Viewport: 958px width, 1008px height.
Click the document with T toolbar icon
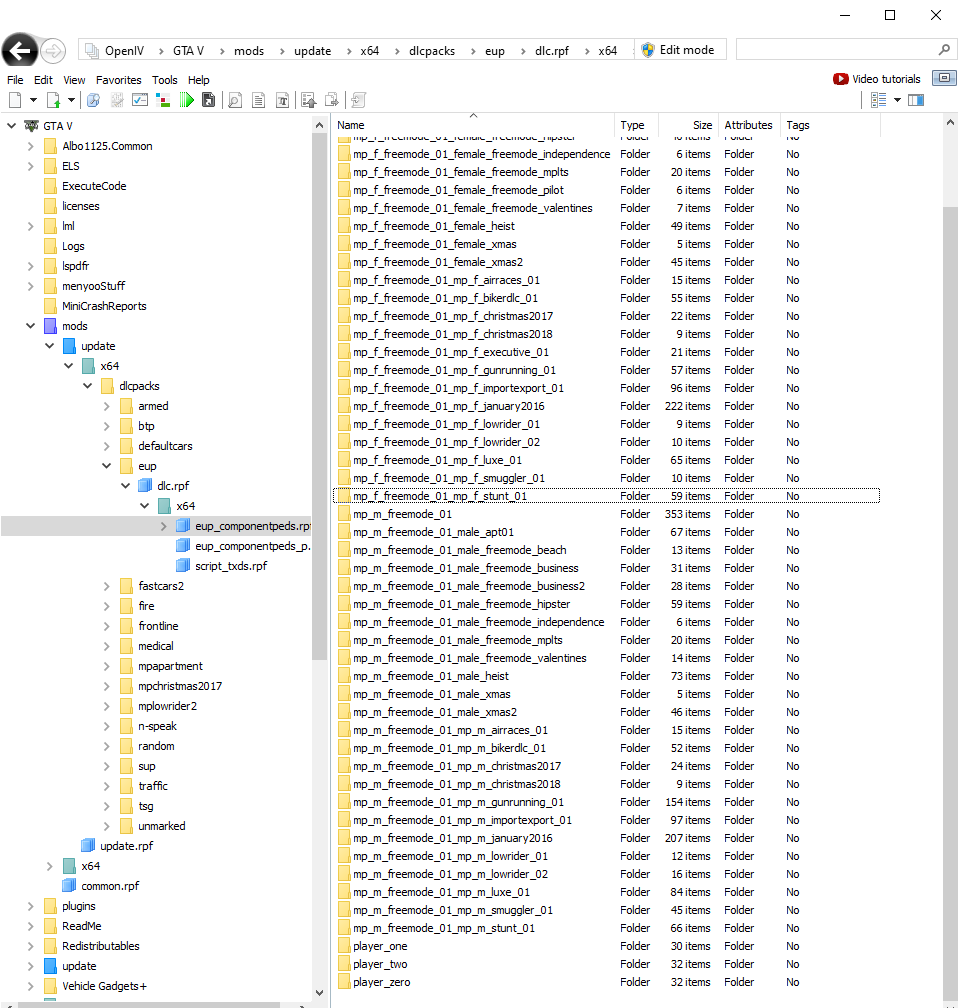(x=282, y=100)
